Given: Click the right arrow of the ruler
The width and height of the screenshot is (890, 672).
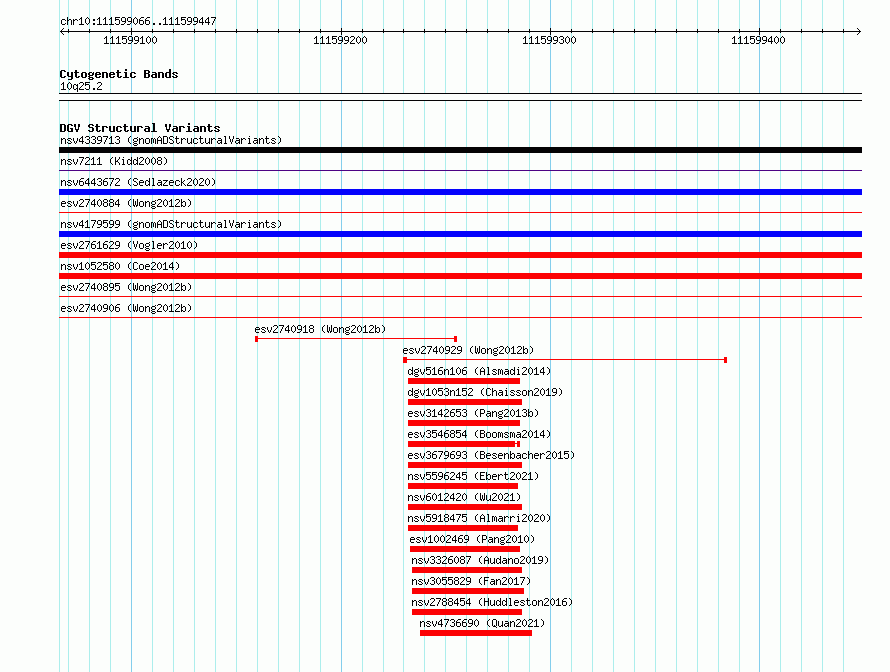Looking at the screenshot, I should 858,32.
